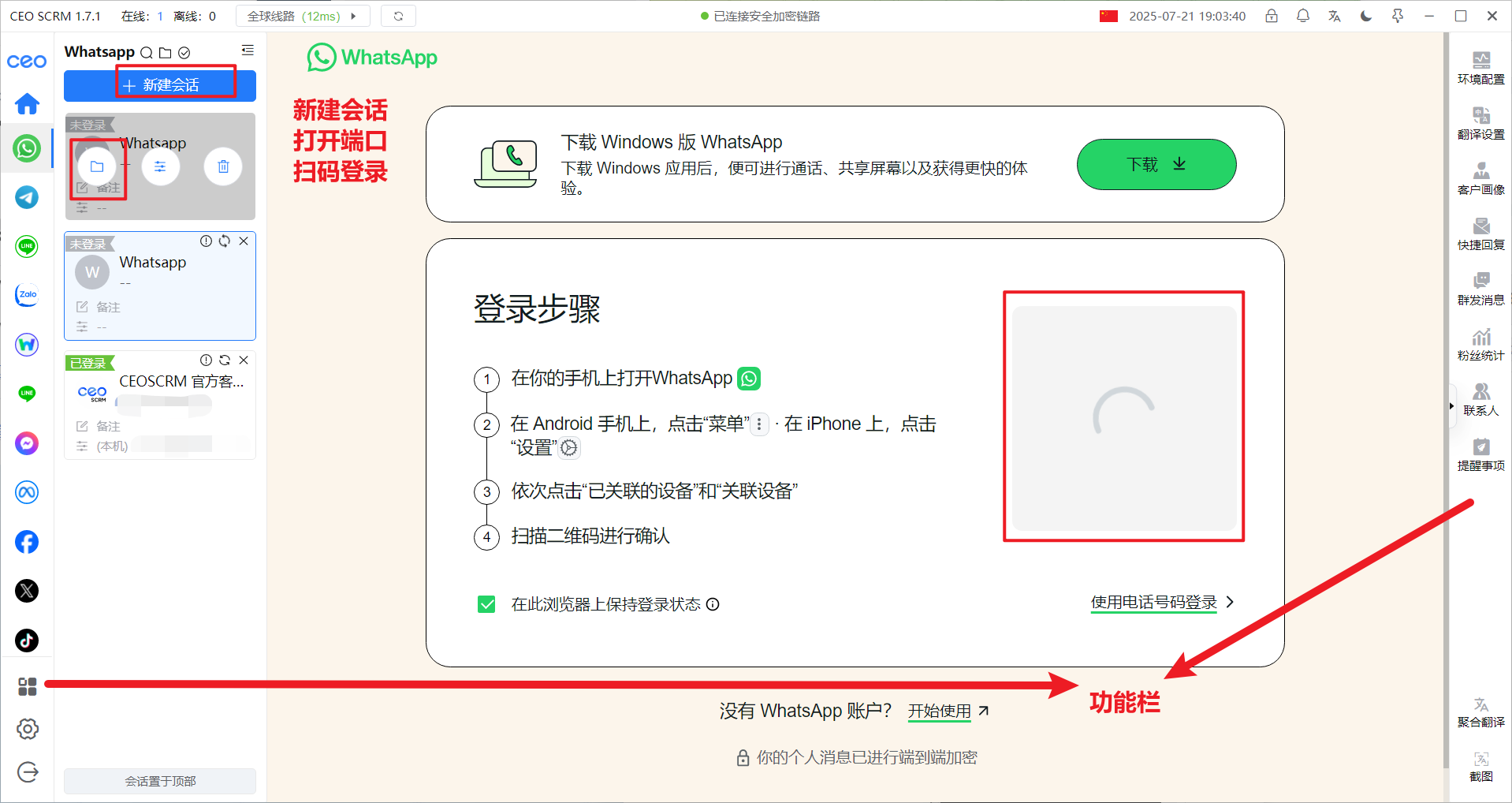Click the 使用电话号码登录 link
1512x803 pixels.
coord(1154,603)
